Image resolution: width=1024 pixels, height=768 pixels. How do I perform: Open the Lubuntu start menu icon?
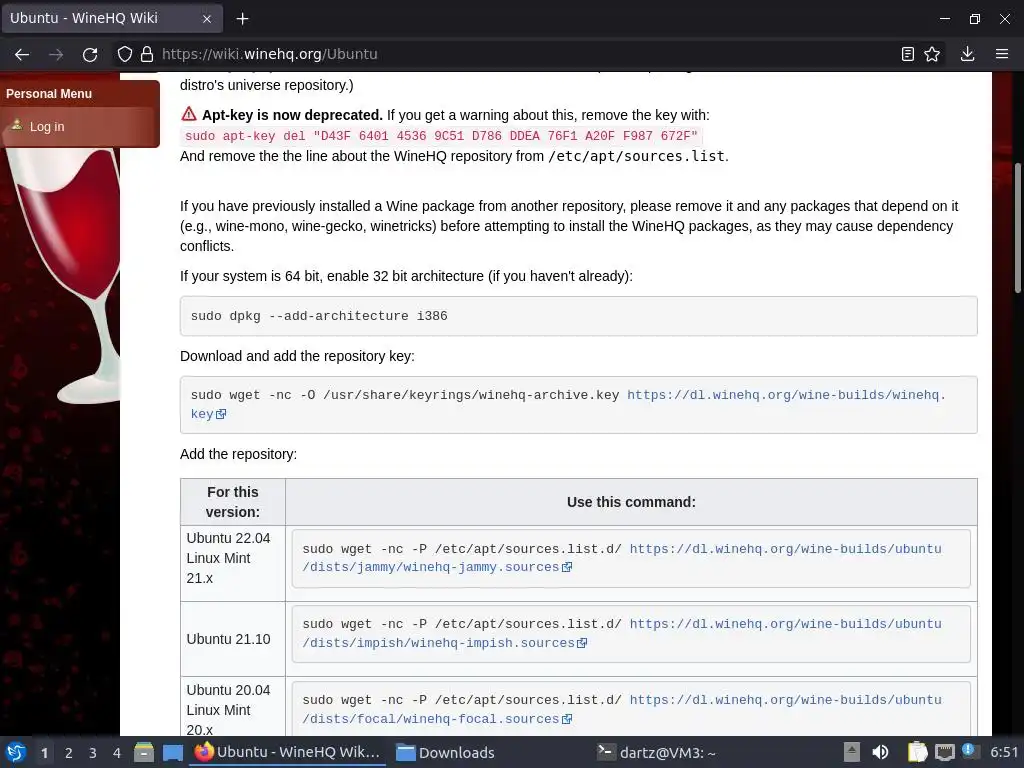[x=16, y=752]
